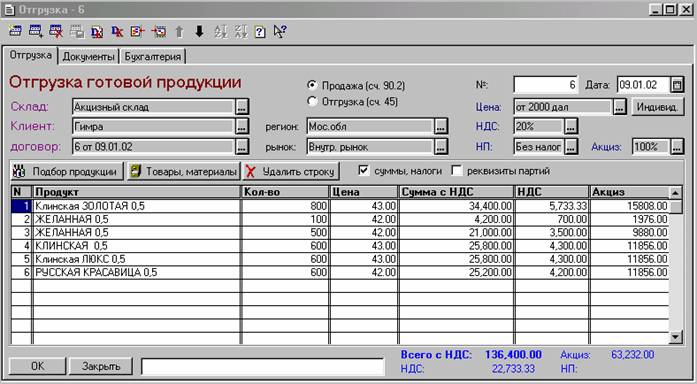
Task: Click the Подбор продукции button
Action: [67, 172]
